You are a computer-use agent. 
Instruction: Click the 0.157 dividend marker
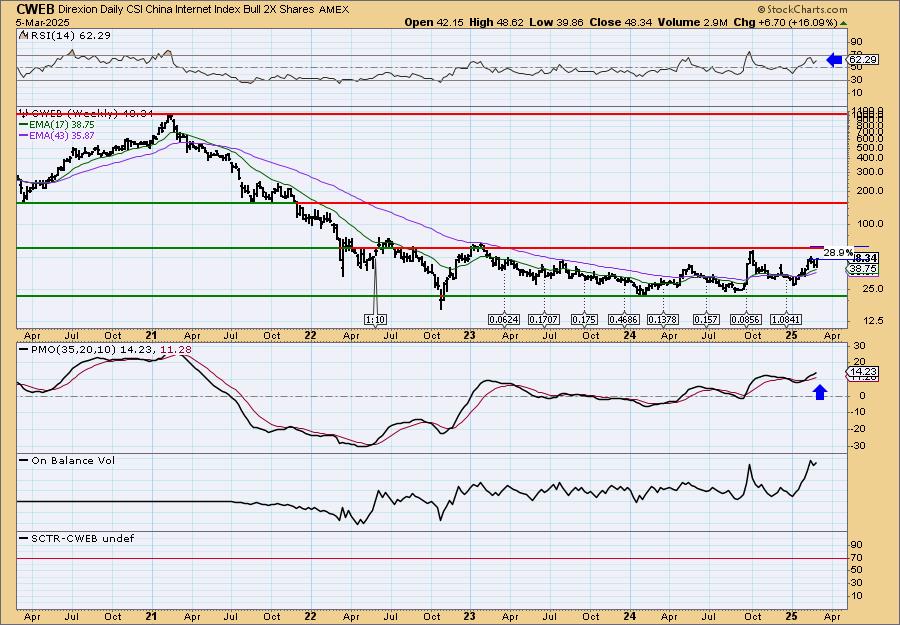[x=707, y=319]
